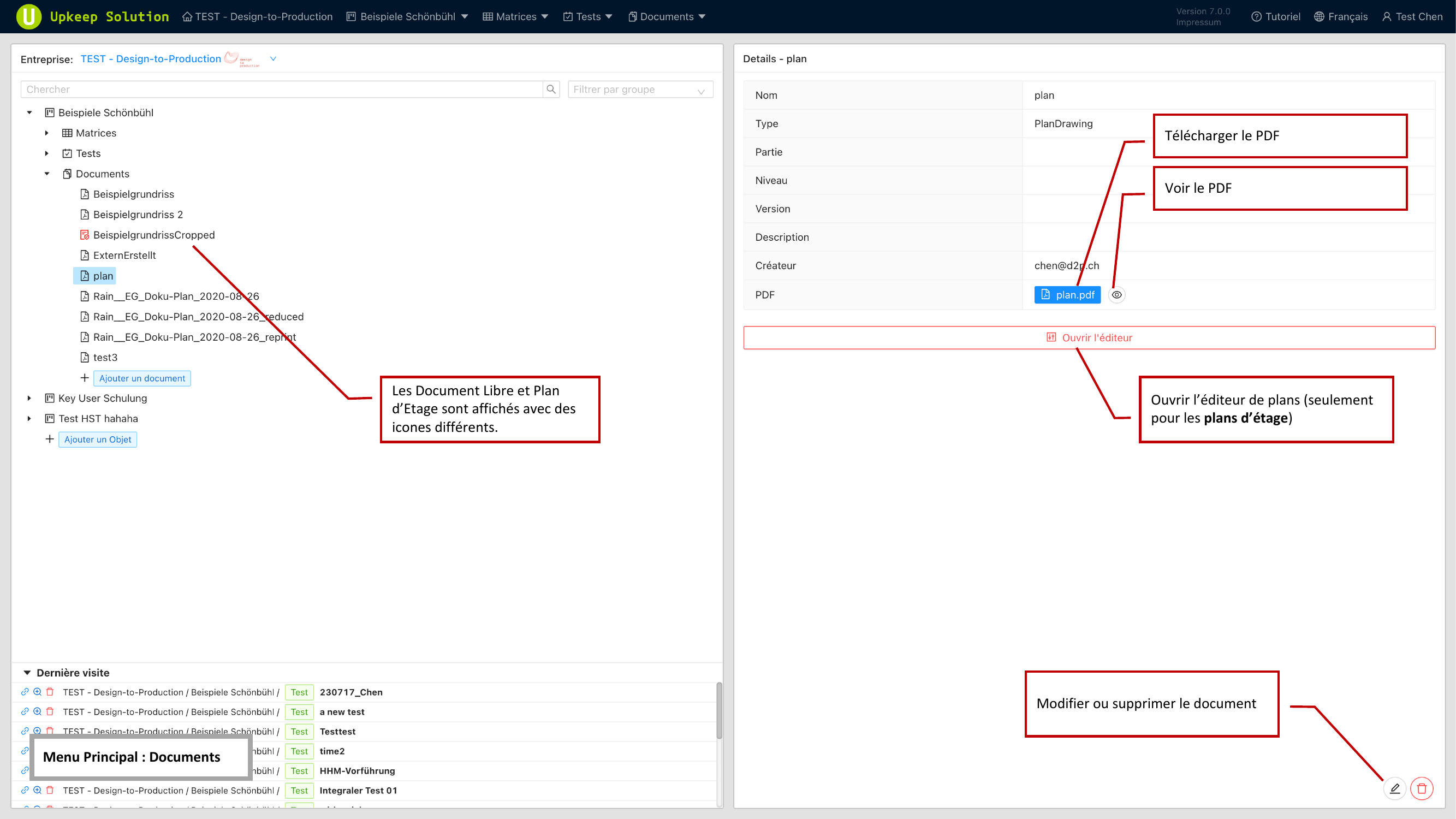This screenshot has width=1456, height=819.
Task: Click the Upkeep Solution logo icon
Action: tap(28, 16)
